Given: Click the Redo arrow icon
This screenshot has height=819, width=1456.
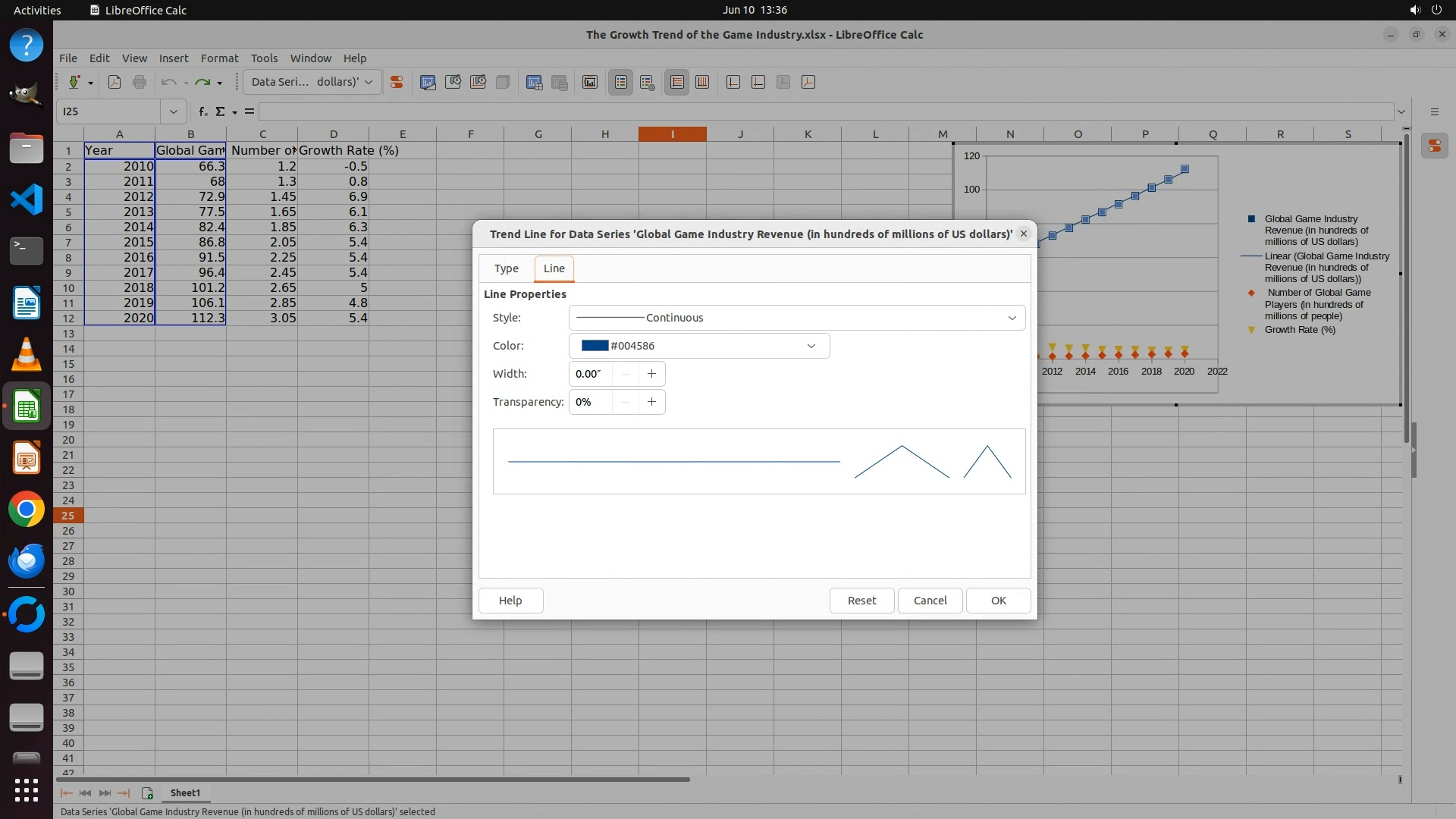Looking at the screenshot, I should (202, 82).
